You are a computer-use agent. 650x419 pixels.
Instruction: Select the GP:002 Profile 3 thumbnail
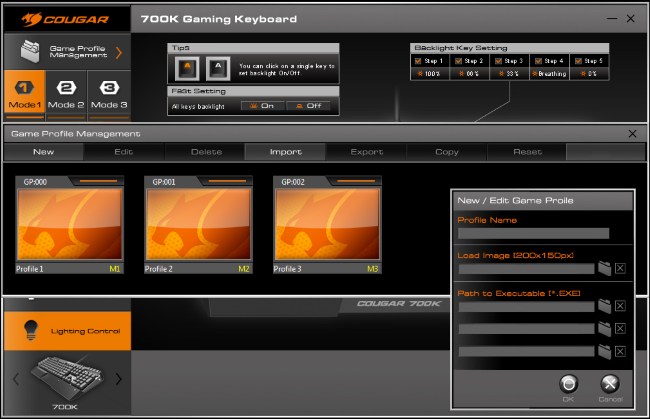(x=327, y=224)
